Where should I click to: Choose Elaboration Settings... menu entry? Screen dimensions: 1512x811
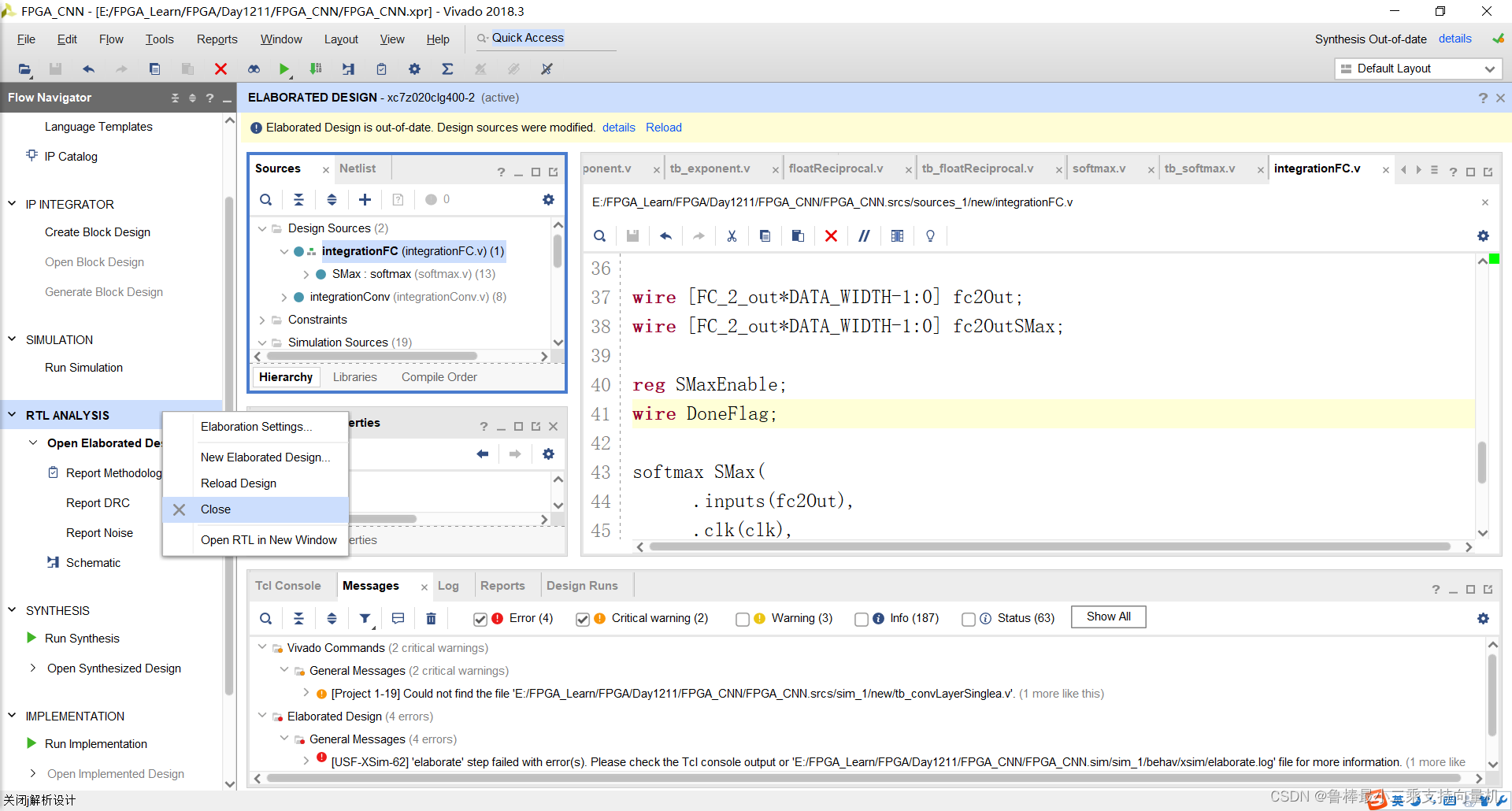click(x=255, y=427)
